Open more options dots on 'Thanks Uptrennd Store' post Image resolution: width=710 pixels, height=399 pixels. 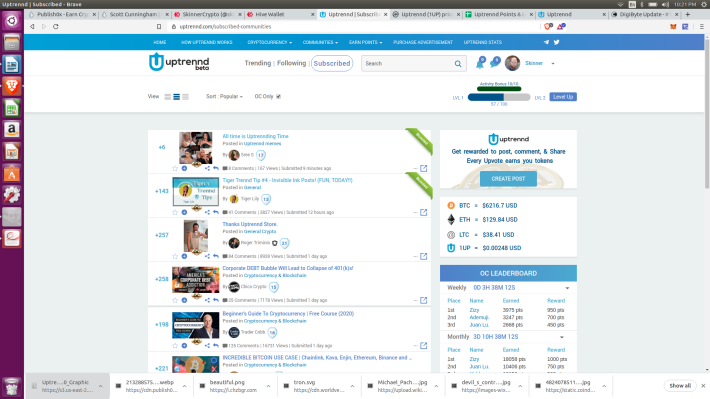coord(415,256)
